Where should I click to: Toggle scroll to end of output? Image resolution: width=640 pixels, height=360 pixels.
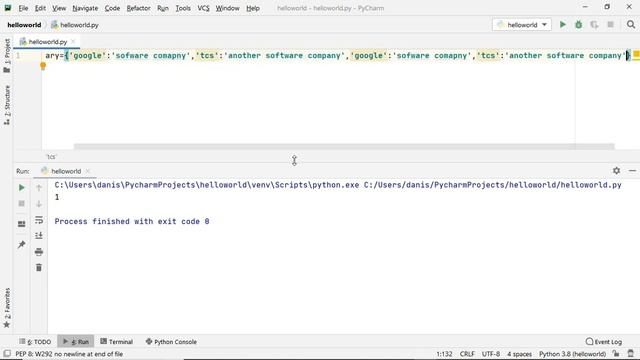coord(39,236)
